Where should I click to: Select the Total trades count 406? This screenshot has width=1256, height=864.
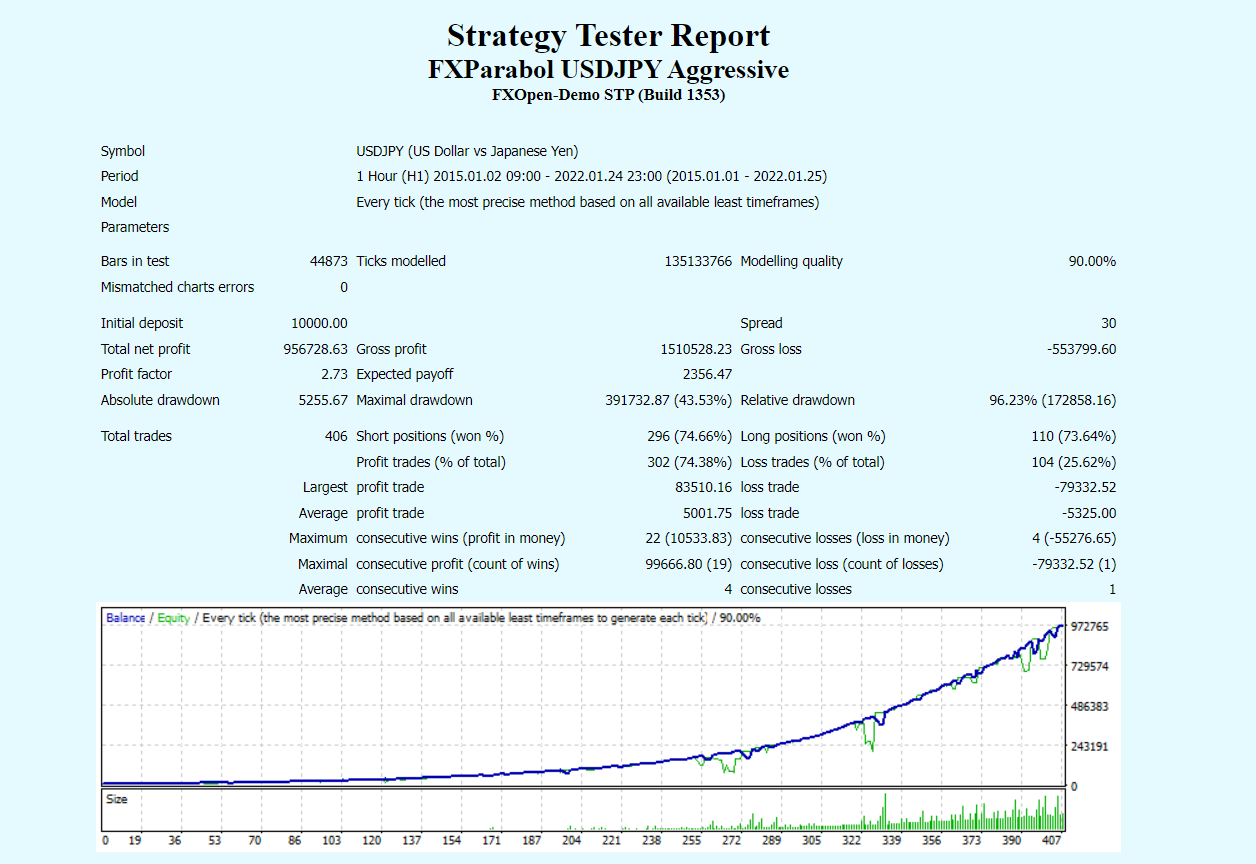coord(336,436)
